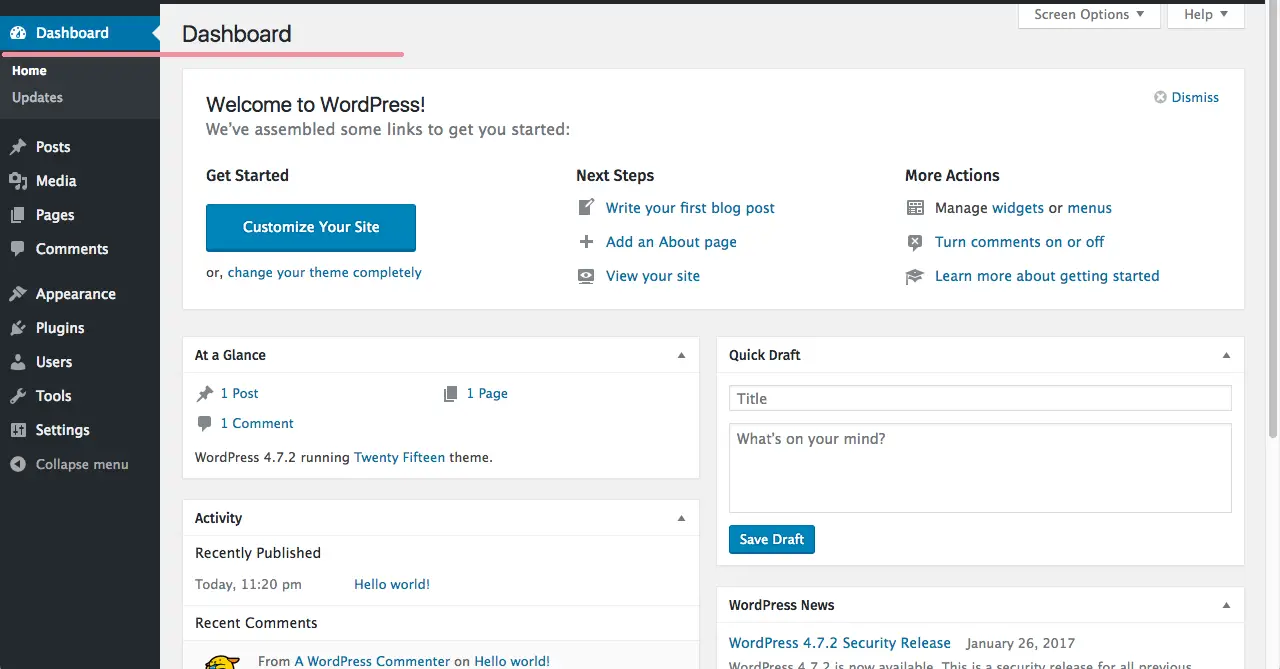Image resolution: width=1280 pixels, height=669 pixels.
Task: Collapse the Activity widget
Action: (682, 518)
